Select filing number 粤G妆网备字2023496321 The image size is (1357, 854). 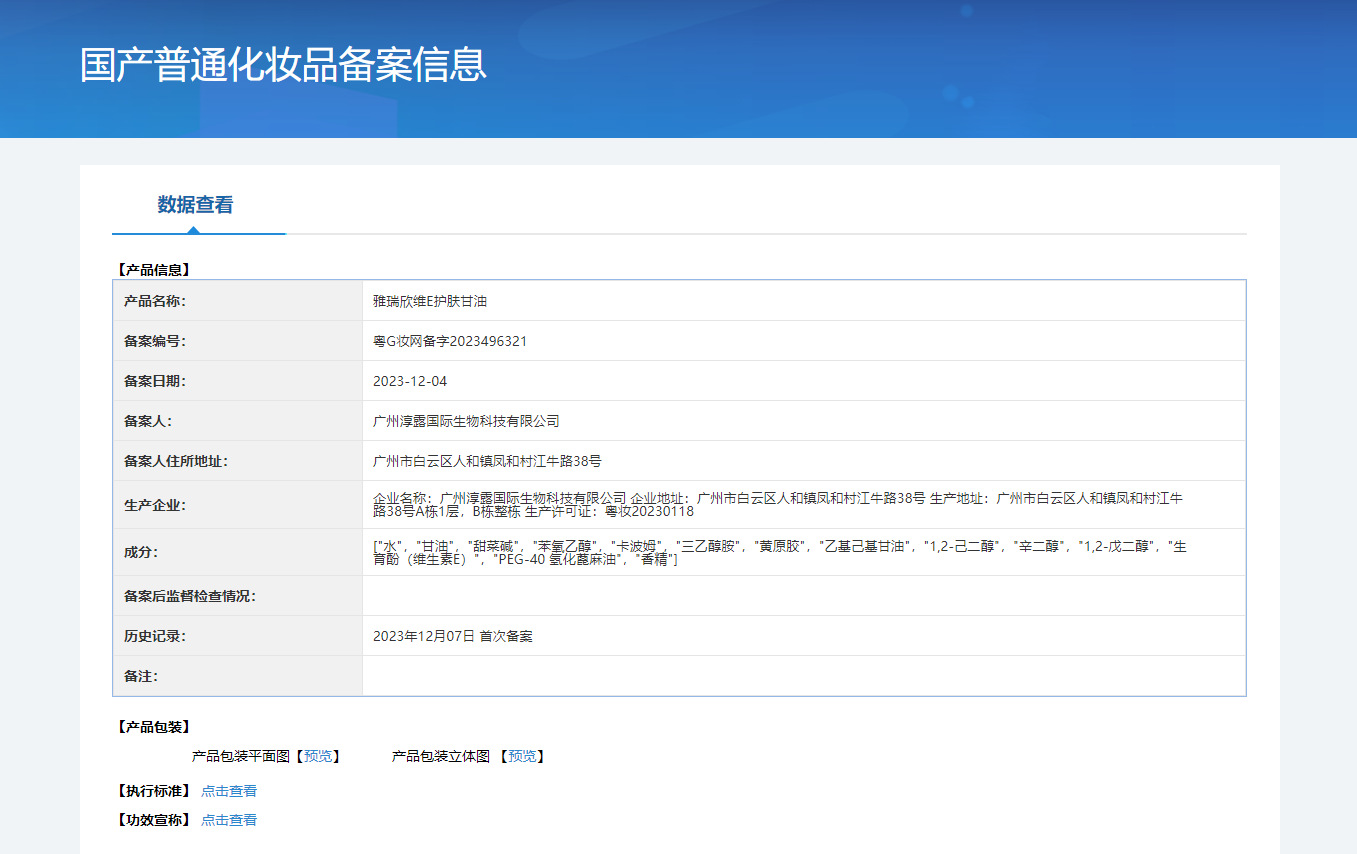click(x=450, y=341)
